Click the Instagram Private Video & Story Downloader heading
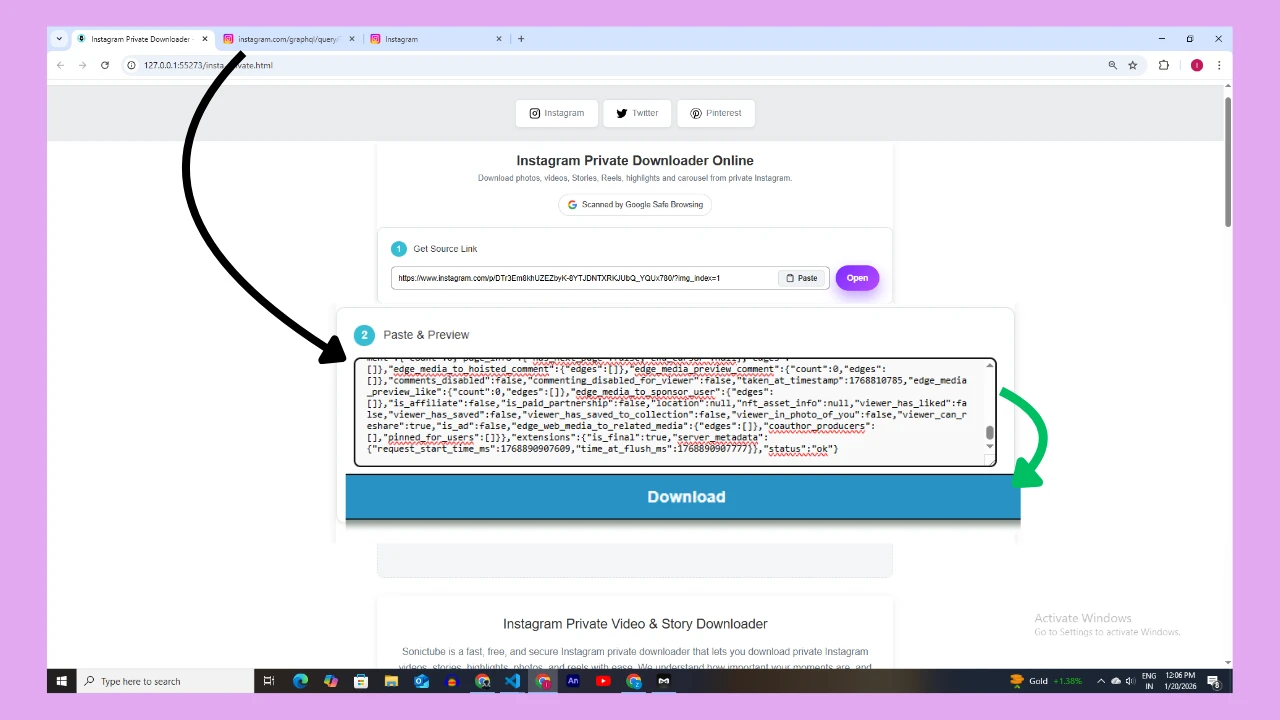This screenshot has width=1280, height=720. coord(635,624)
